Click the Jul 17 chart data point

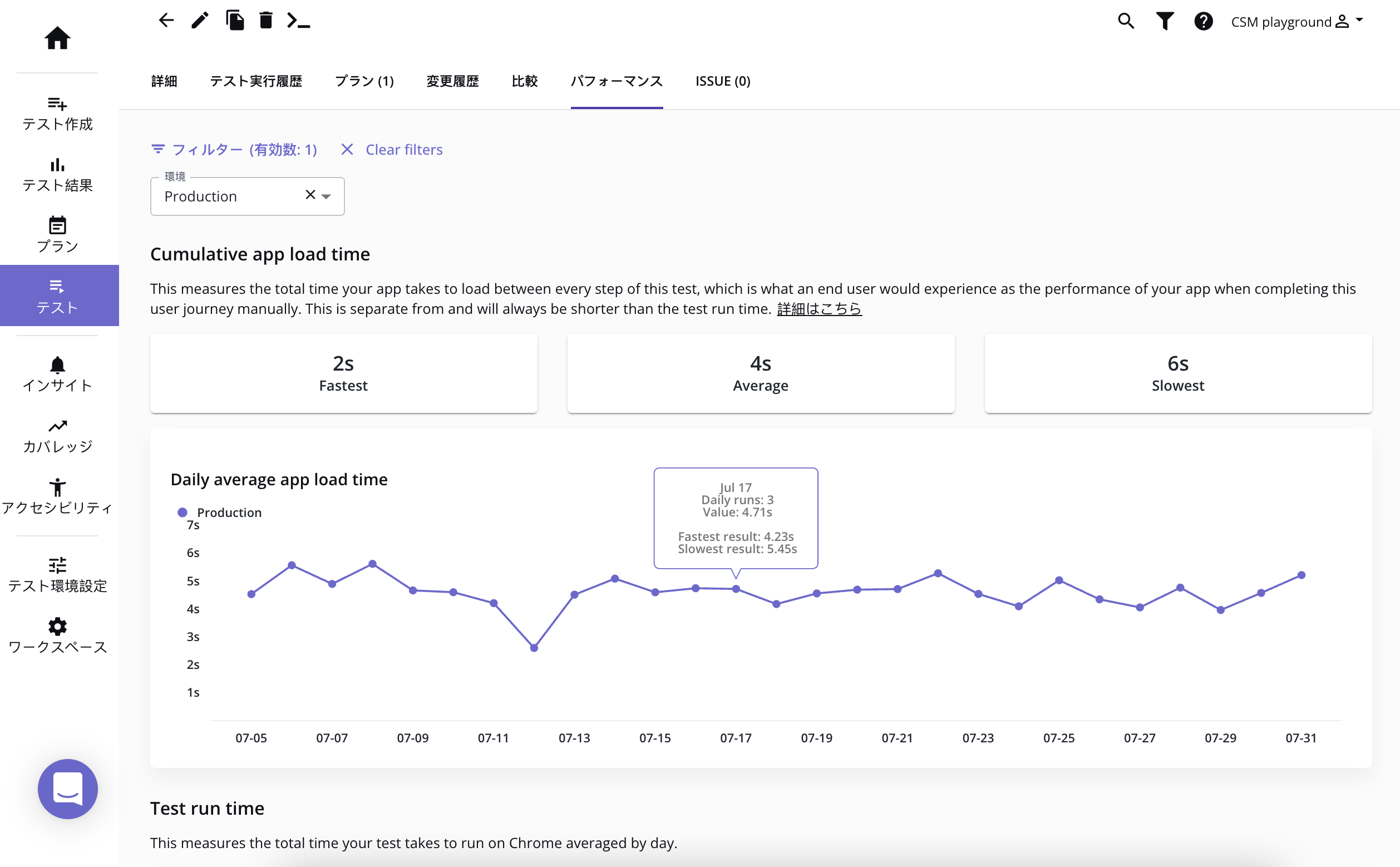point(736,589)
